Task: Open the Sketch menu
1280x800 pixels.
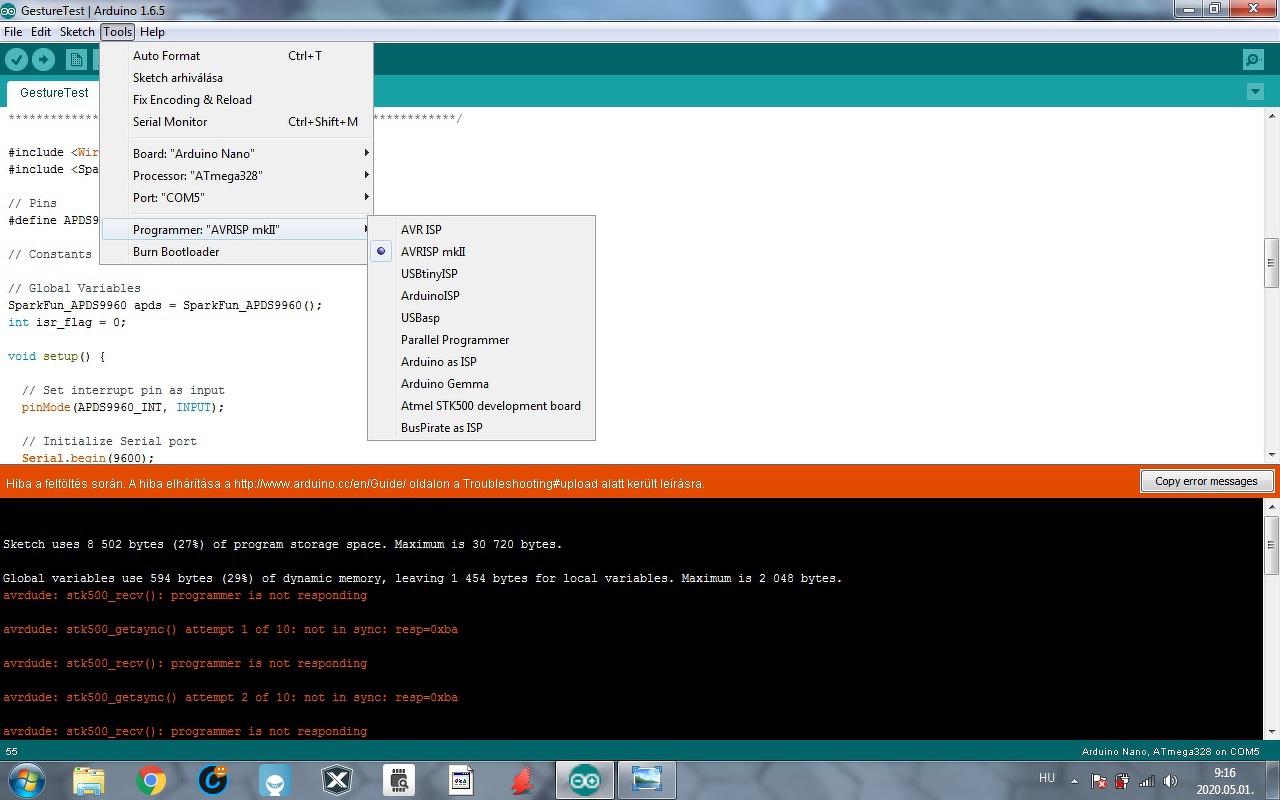Action: [77, 32]
